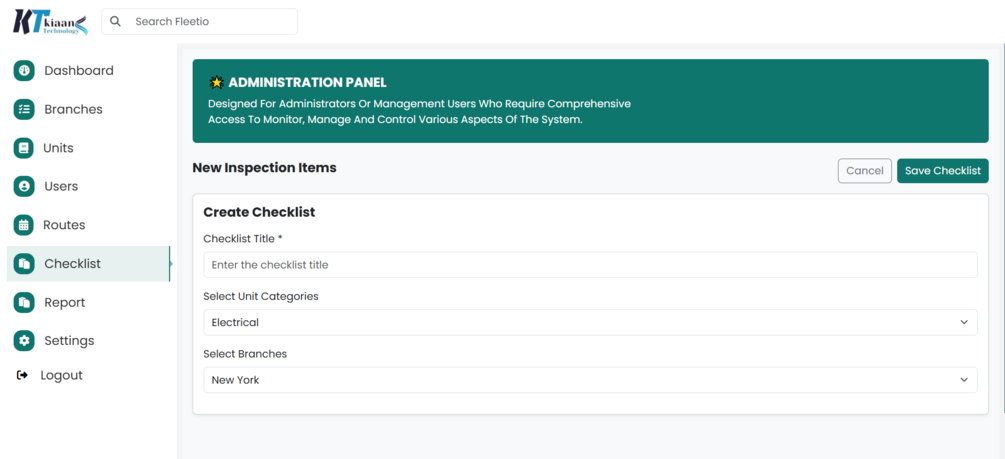Click the Users profile icon
The width and height of the screenshot is (1005, 459).
point(24,187)
